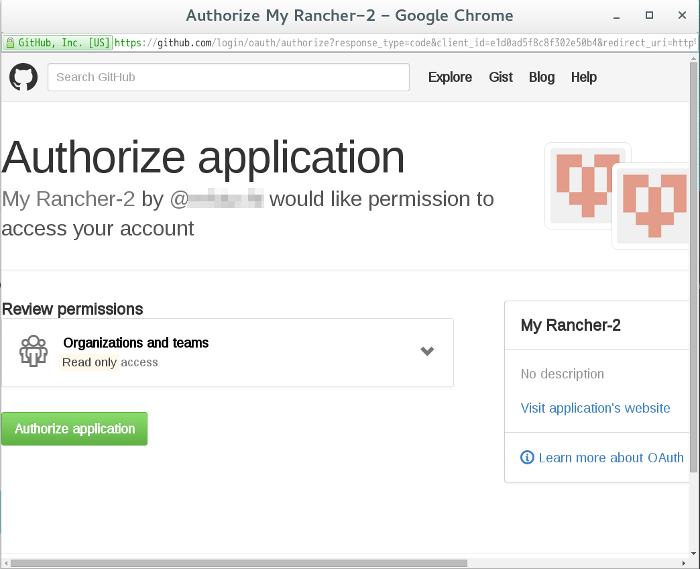700x569 pixels.
Task: Click the scroll down arrow
Action: click(693, 553)
